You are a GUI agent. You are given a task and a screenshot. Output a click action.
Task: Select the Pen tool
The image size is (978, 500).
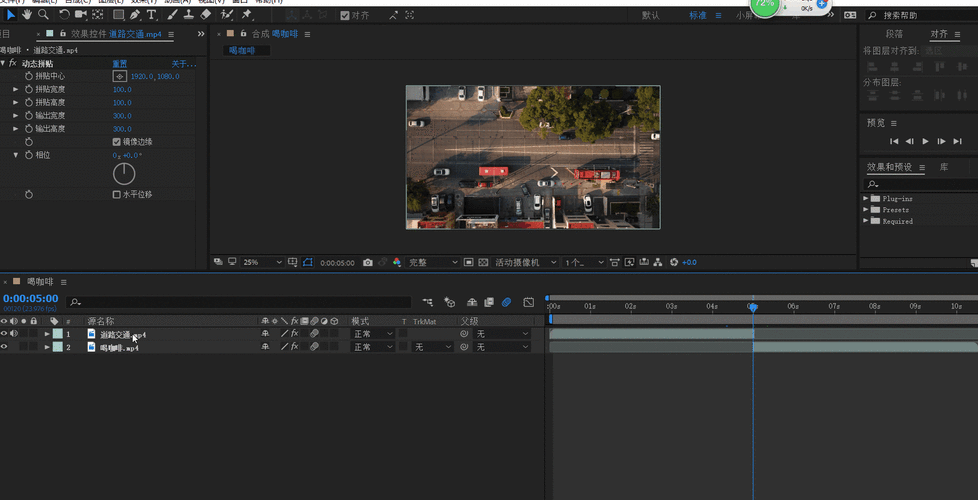pos(135,14)
